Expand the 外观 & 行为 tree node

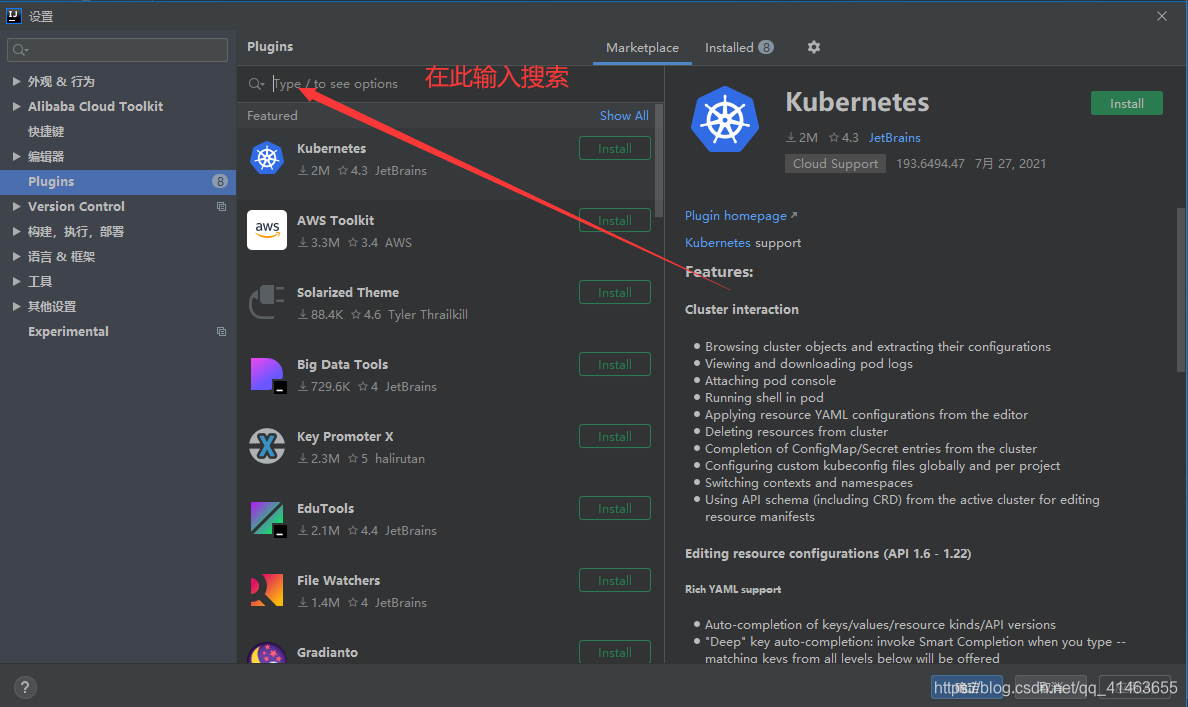(16, 81)
